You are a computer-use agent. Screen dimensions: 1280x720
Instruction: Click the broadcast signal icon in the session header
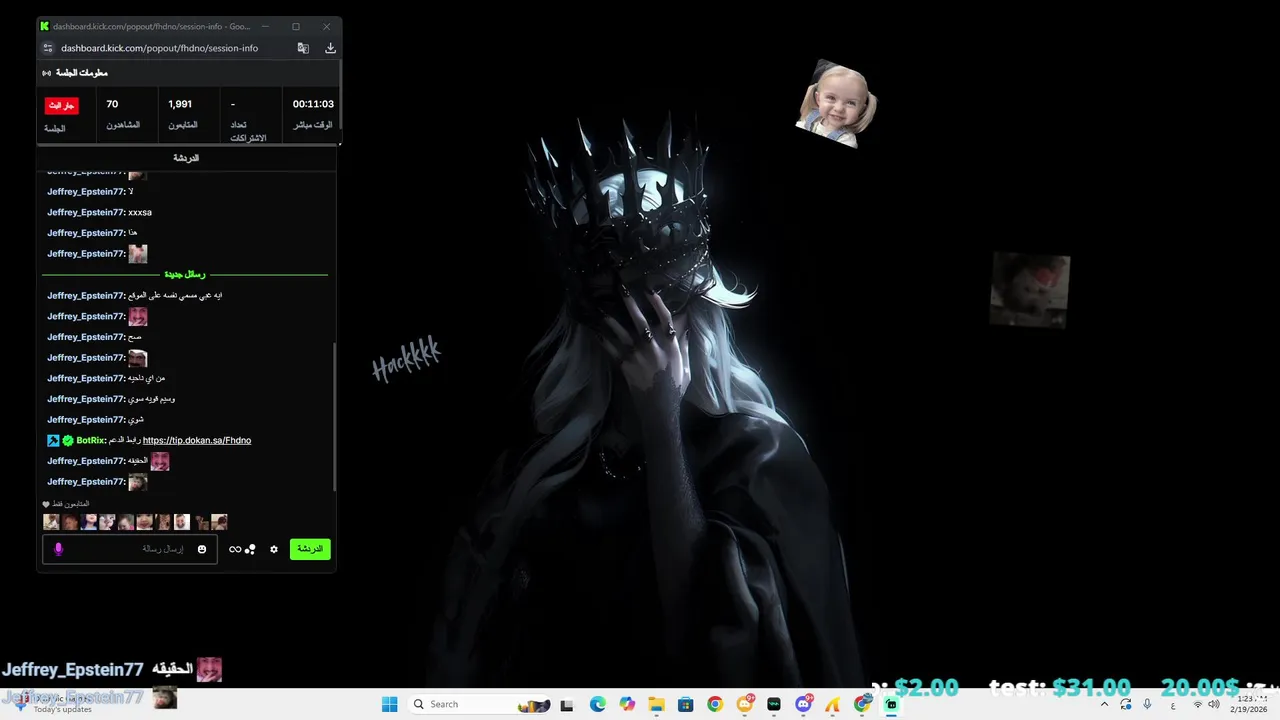[x=47, y=73]
